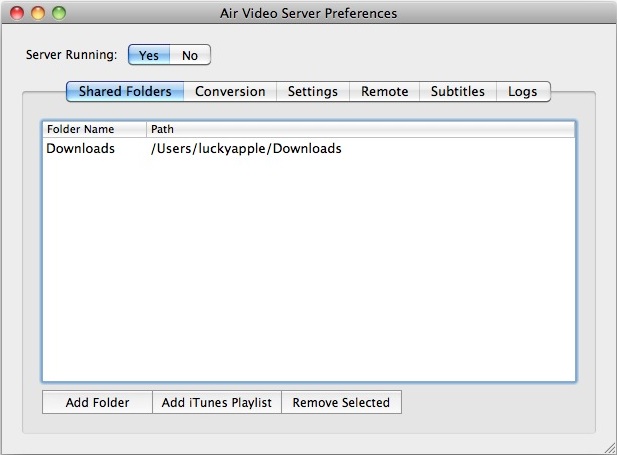Image resolution: width=617 pixels, height=455 pixels.
Task: Set Server Running to No
Action: tap(190, 55)
